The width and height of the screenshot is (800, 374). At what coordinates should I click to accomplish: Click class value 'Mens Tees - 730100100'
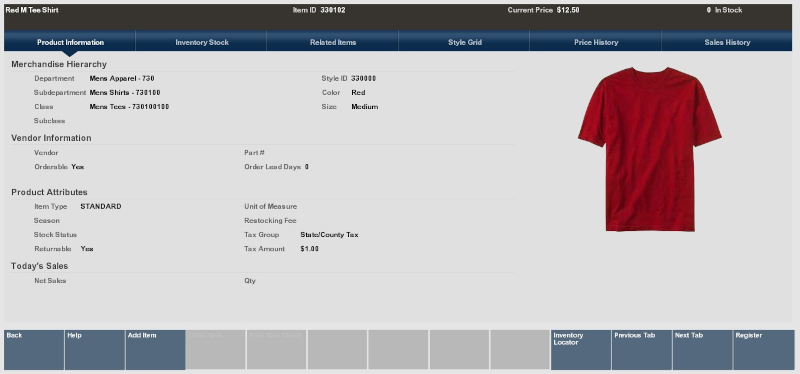click(129, 107)
